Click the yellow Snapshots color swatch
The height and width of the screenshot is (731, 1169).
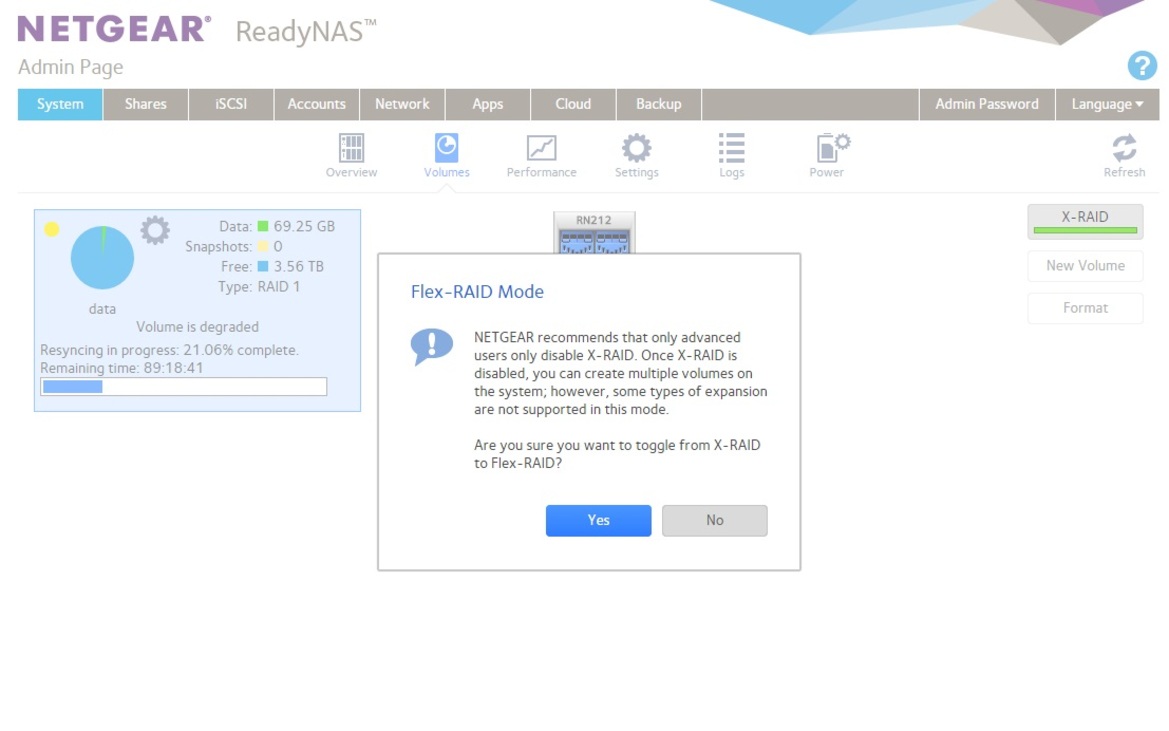tap(263, 246)
